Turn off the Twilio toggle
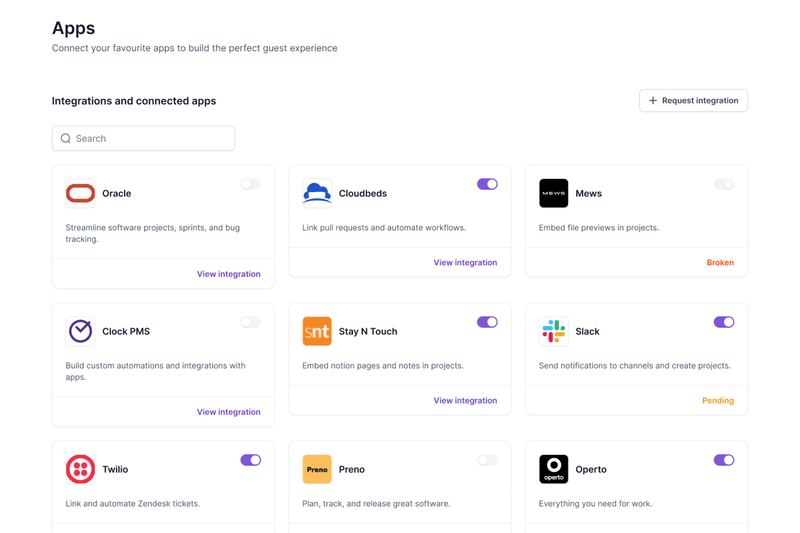Image resolution: width=800 pixels, height=533 pixels. pyautogui.click(x=250, y=460)
